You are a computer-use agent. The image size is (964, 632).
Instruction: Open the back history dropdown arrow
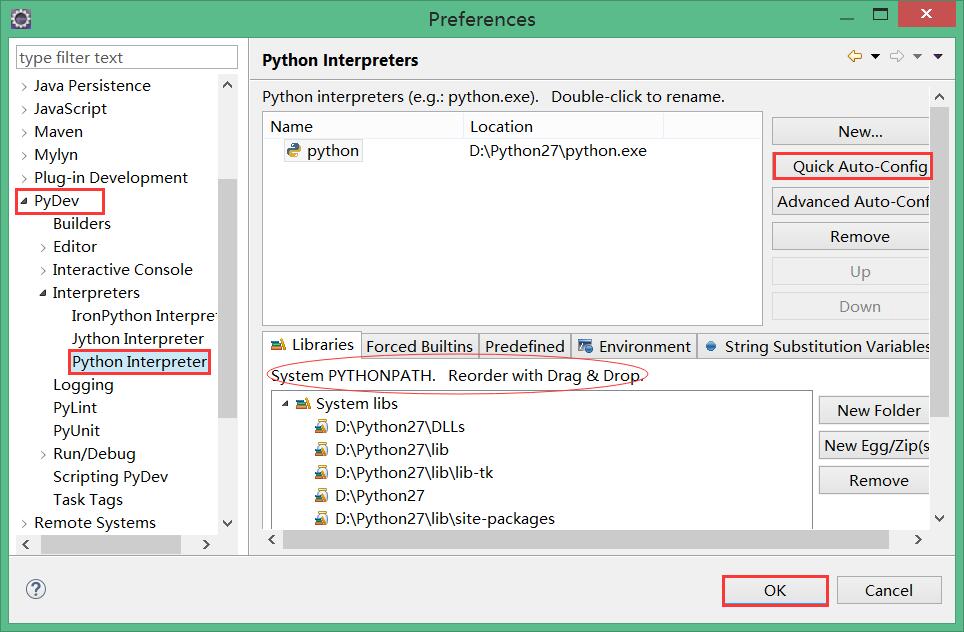tap(875, 57)
